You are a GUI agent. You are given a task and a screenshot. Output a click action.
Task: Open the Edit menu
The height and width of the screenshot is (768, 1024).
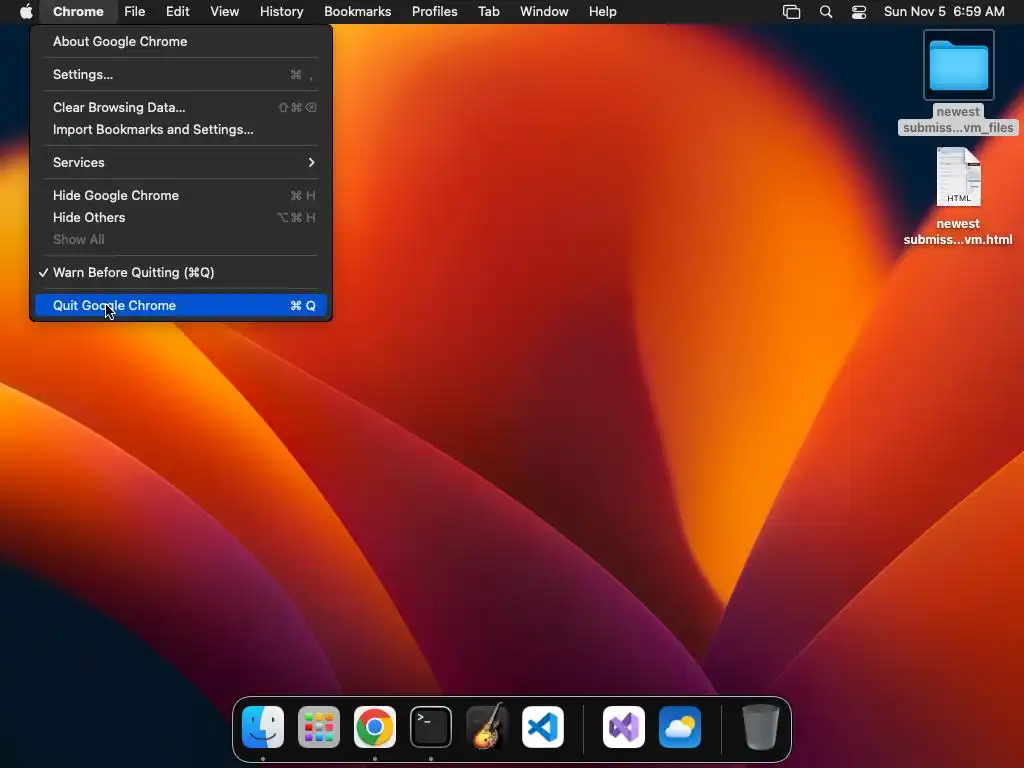coord(178,12)
